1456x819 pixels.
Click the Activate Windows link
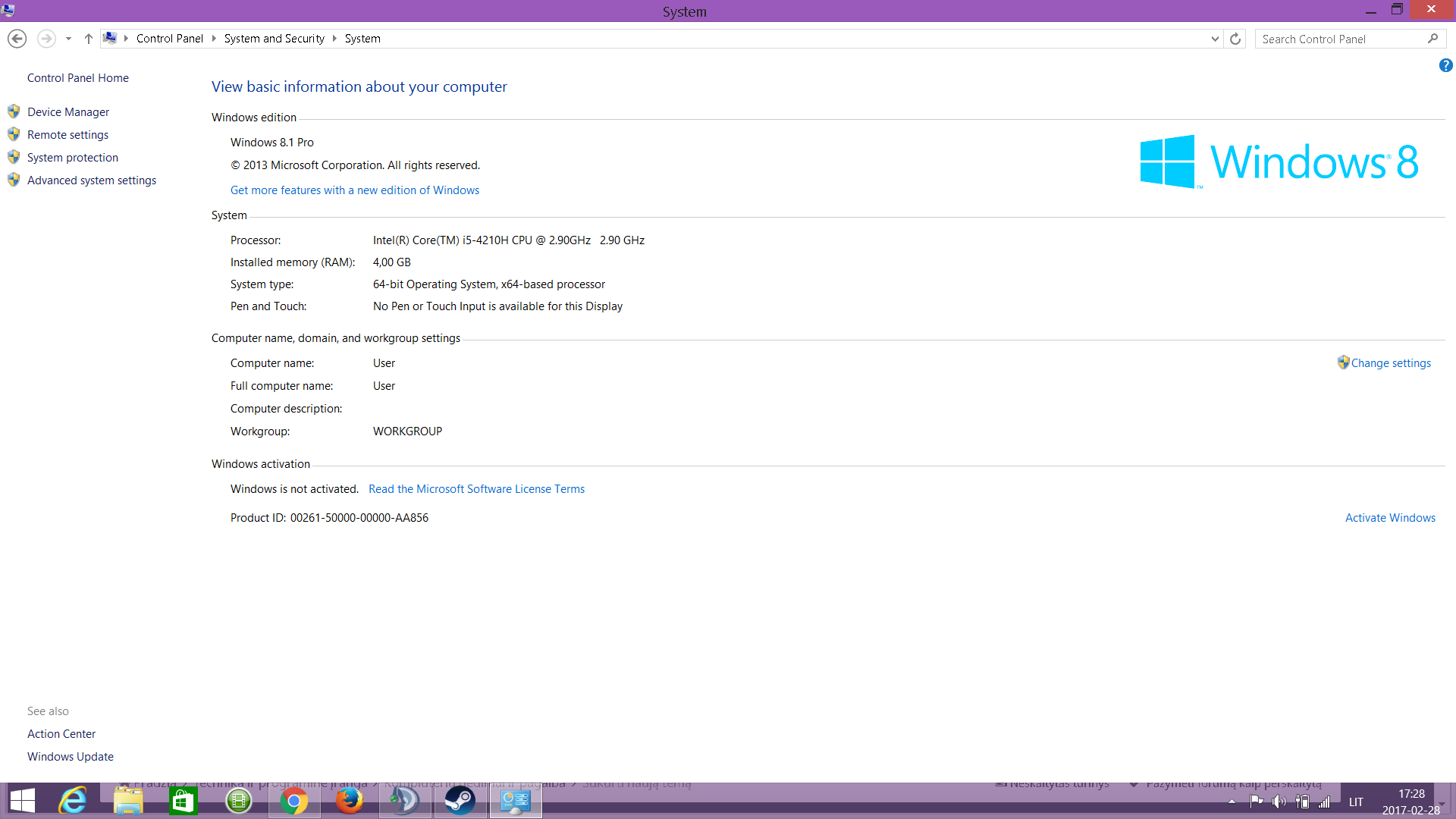(x=1389, y=518)
